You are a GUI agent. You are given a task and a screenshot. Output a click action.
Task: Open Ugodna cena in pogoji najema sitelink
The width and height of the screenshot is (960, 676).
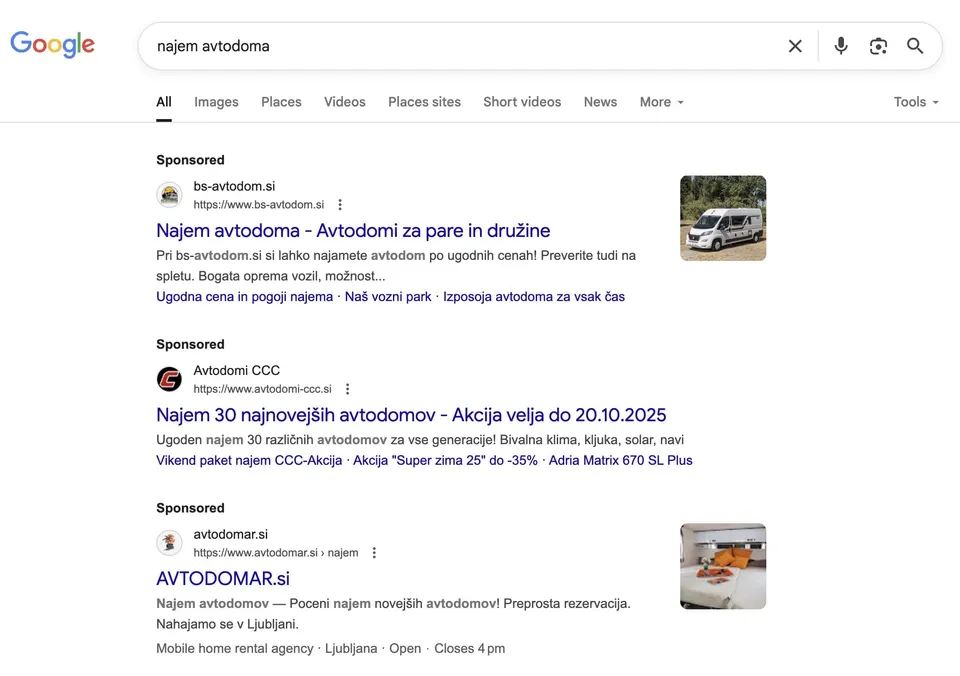(x=244, y=296)
